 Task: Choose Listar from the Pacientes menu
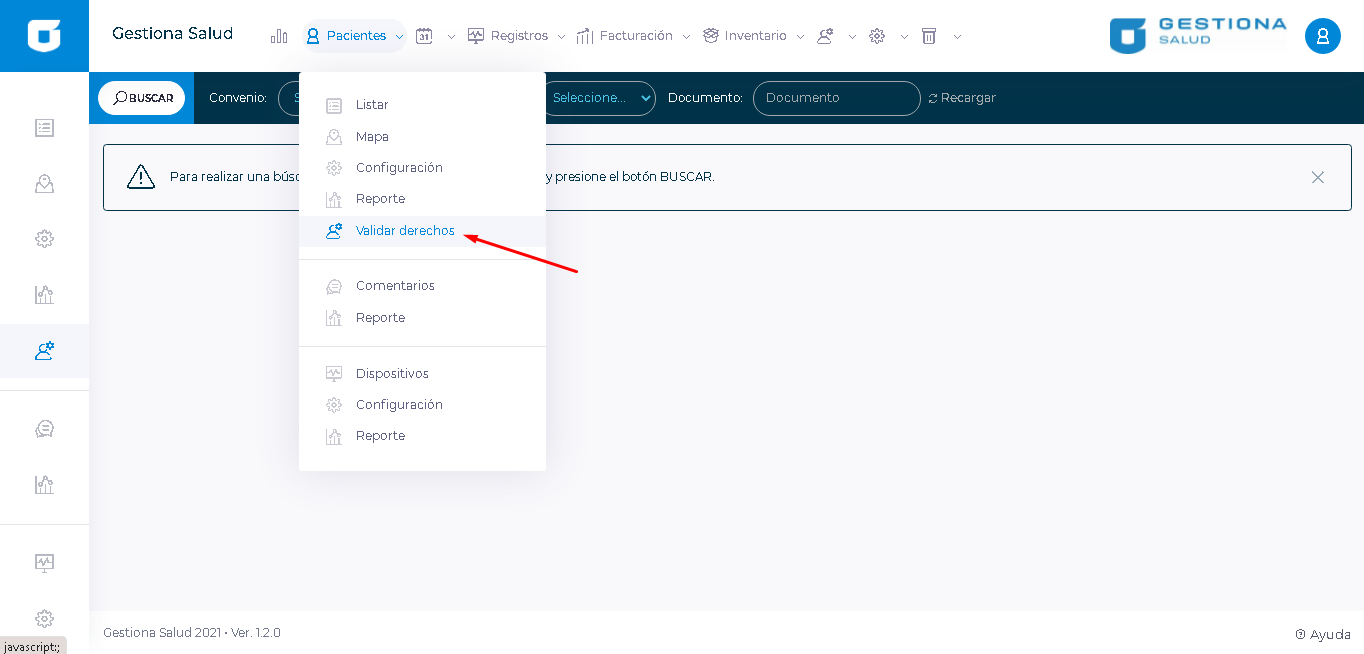click(x=372, y=105)
